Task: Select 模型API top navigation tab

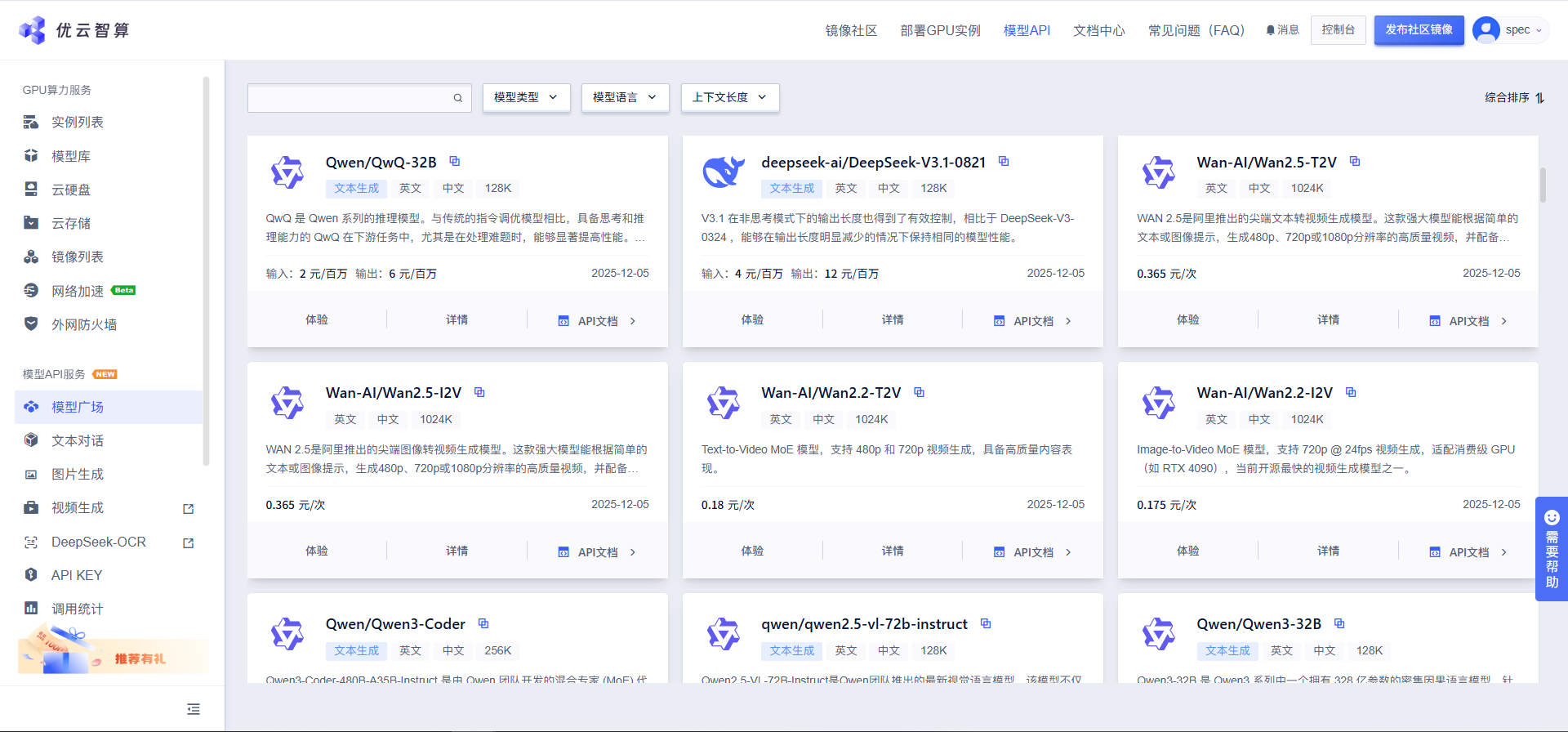Action: coord(1027,30)
